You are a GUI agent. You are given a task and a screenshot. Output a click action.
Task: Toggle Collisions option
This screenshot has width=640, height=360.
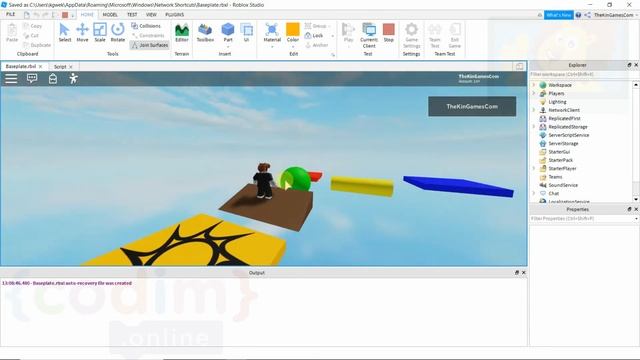pyautogui.click(x=146, y=26)
